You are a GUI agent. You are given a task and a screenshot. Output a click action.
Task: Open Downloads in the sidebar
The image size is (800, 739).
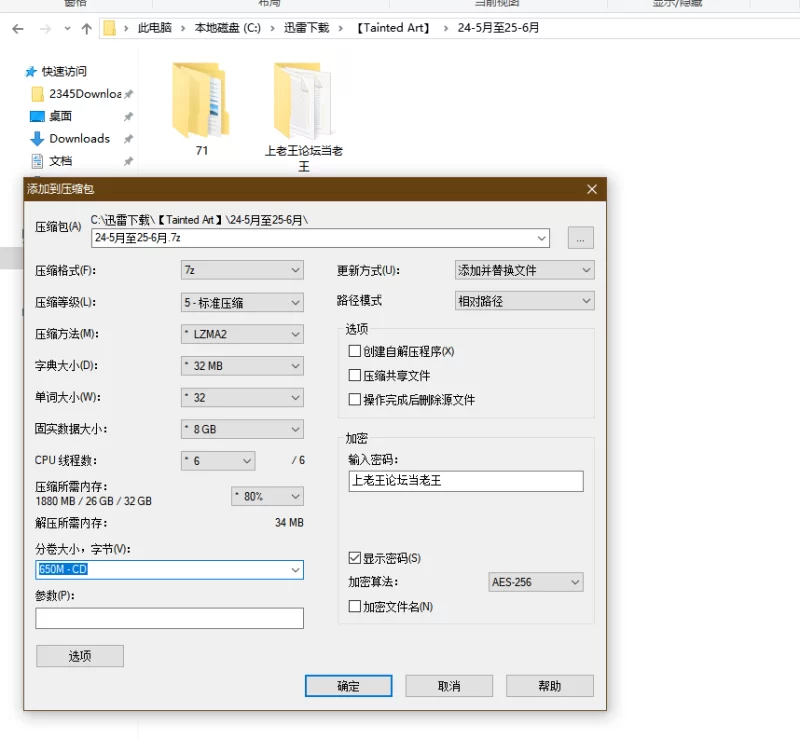coord(79,139)
